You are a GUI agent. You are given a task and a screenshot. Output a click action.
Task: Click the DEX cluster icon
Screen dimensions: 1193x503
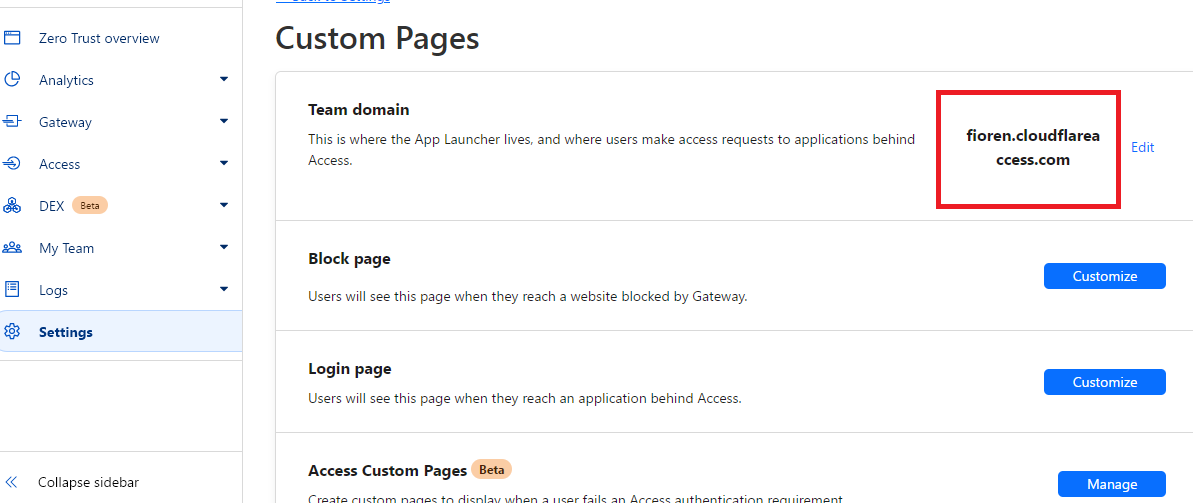pyautogui.click(x=12, y=205)
